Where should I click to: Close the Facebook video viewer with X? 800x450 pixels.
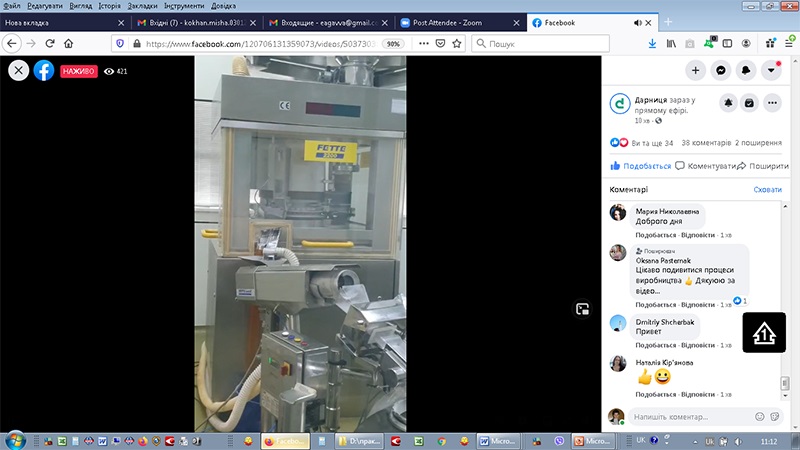(x=18, y=70)
